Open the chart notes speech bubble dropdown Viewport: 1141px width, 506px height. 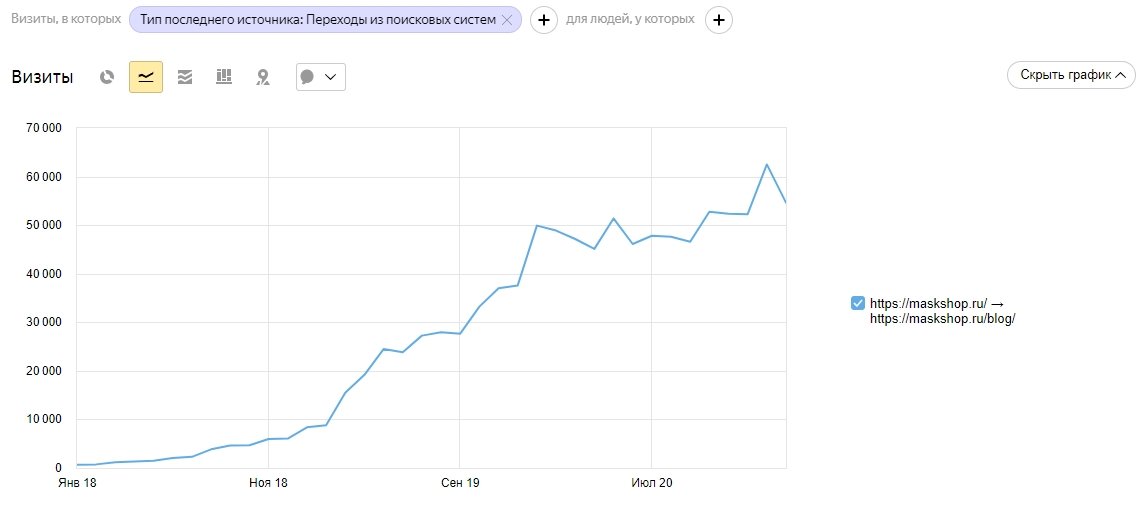click(x=320, y=77)
